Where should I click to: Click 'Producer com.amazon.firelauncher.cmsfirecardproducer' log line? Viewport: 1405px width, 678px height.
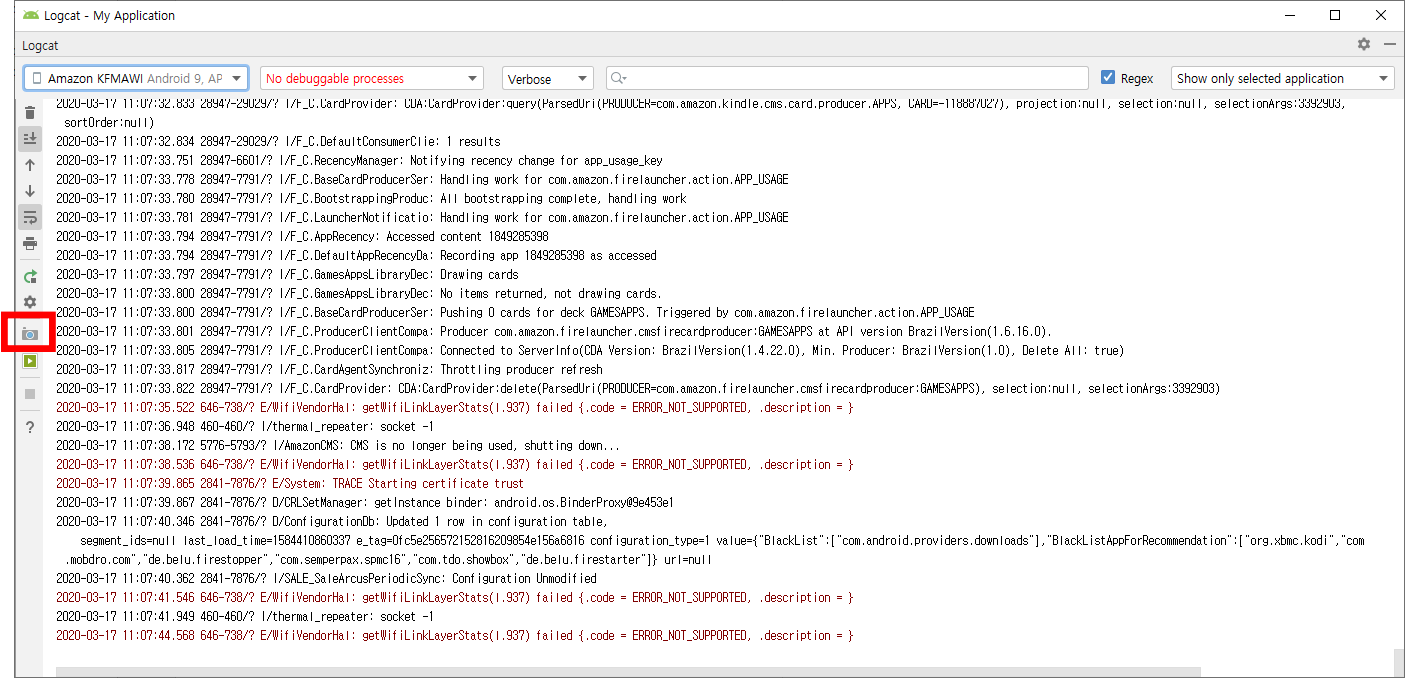coord(554,331)
